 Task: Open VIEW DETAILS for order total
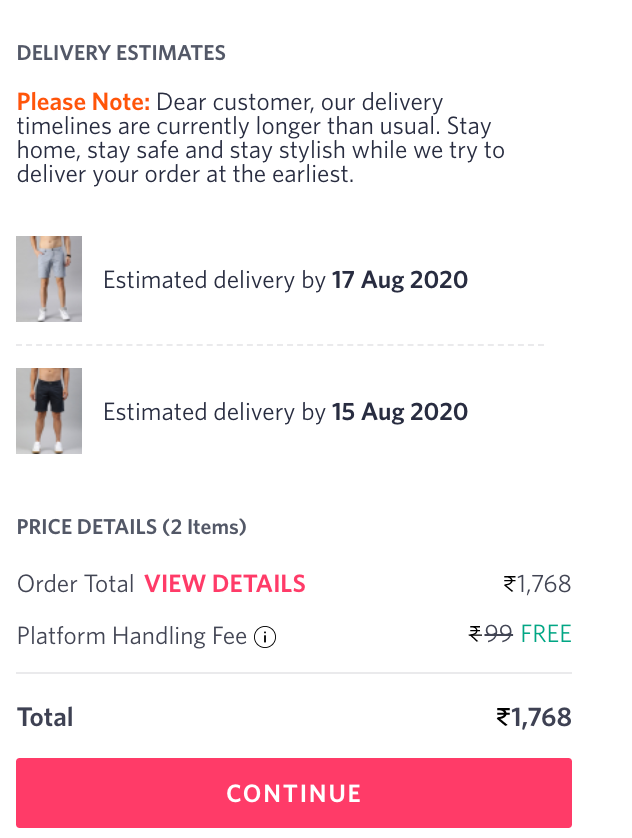[x=225, y=584]
